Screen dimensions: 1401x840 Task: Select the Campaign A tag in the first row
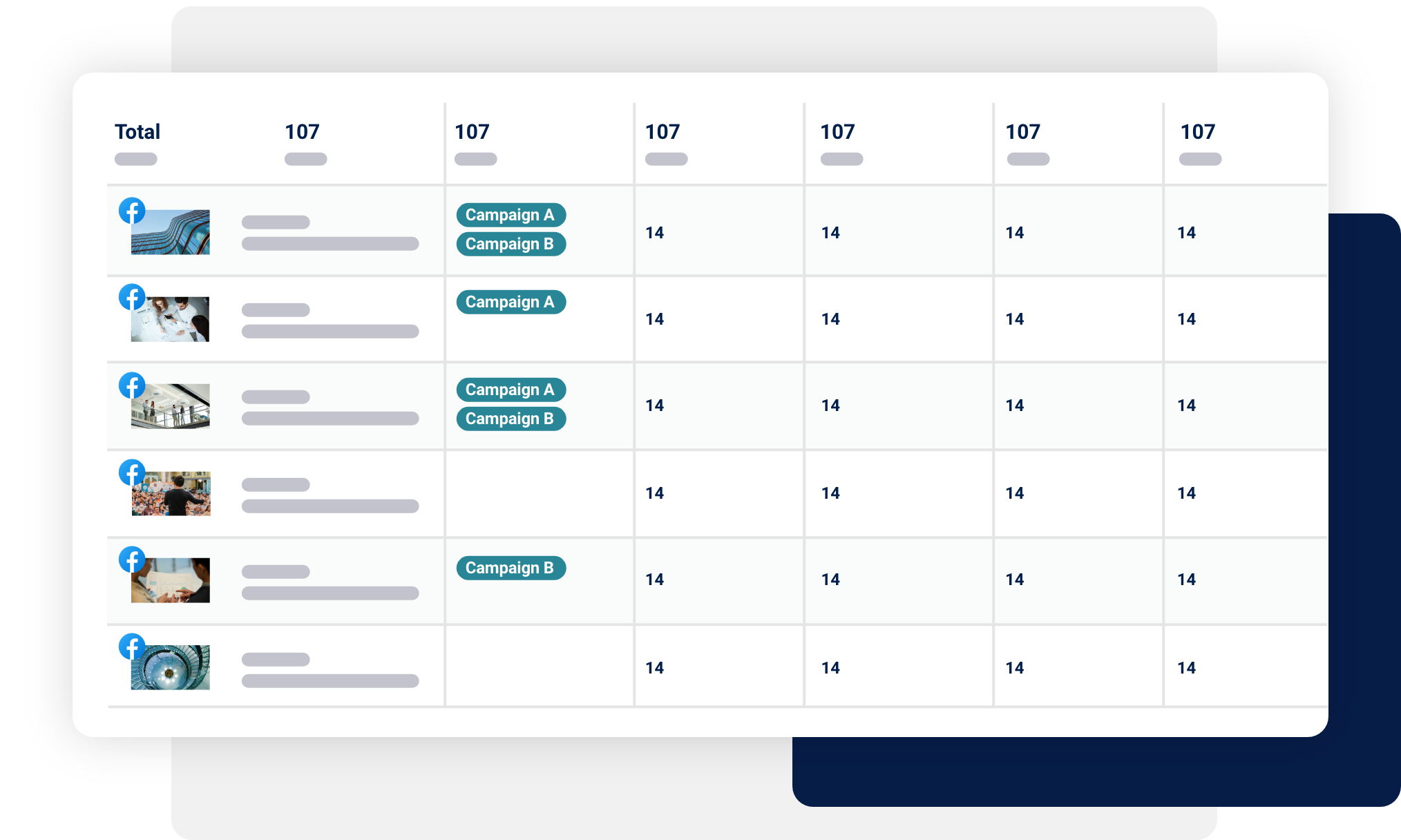[511, 215]
